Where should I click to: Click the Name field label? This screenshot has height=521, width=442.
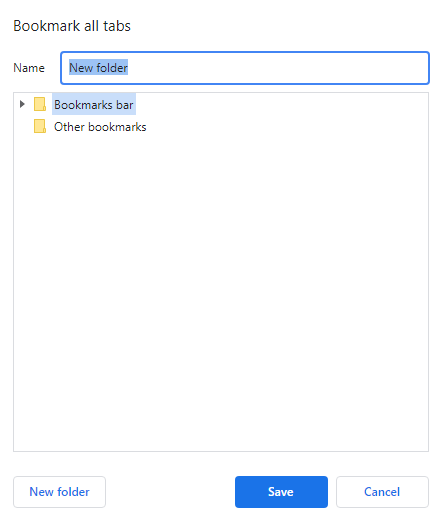[x=29, y=68]
